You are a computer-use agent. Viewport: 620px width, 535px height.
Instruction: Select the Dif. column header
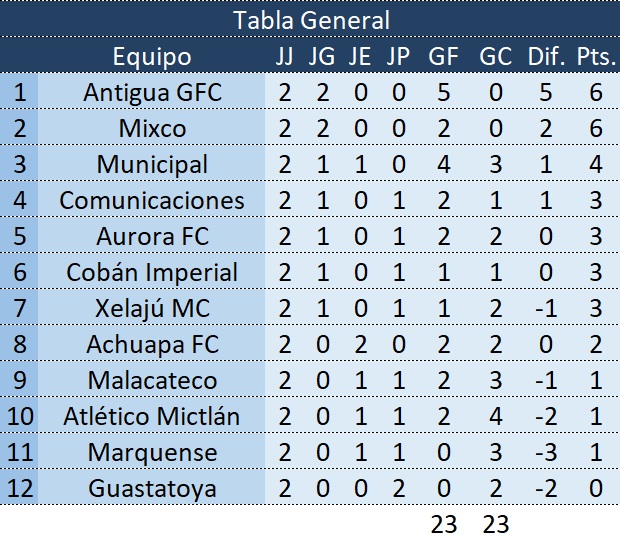point(547,56)
